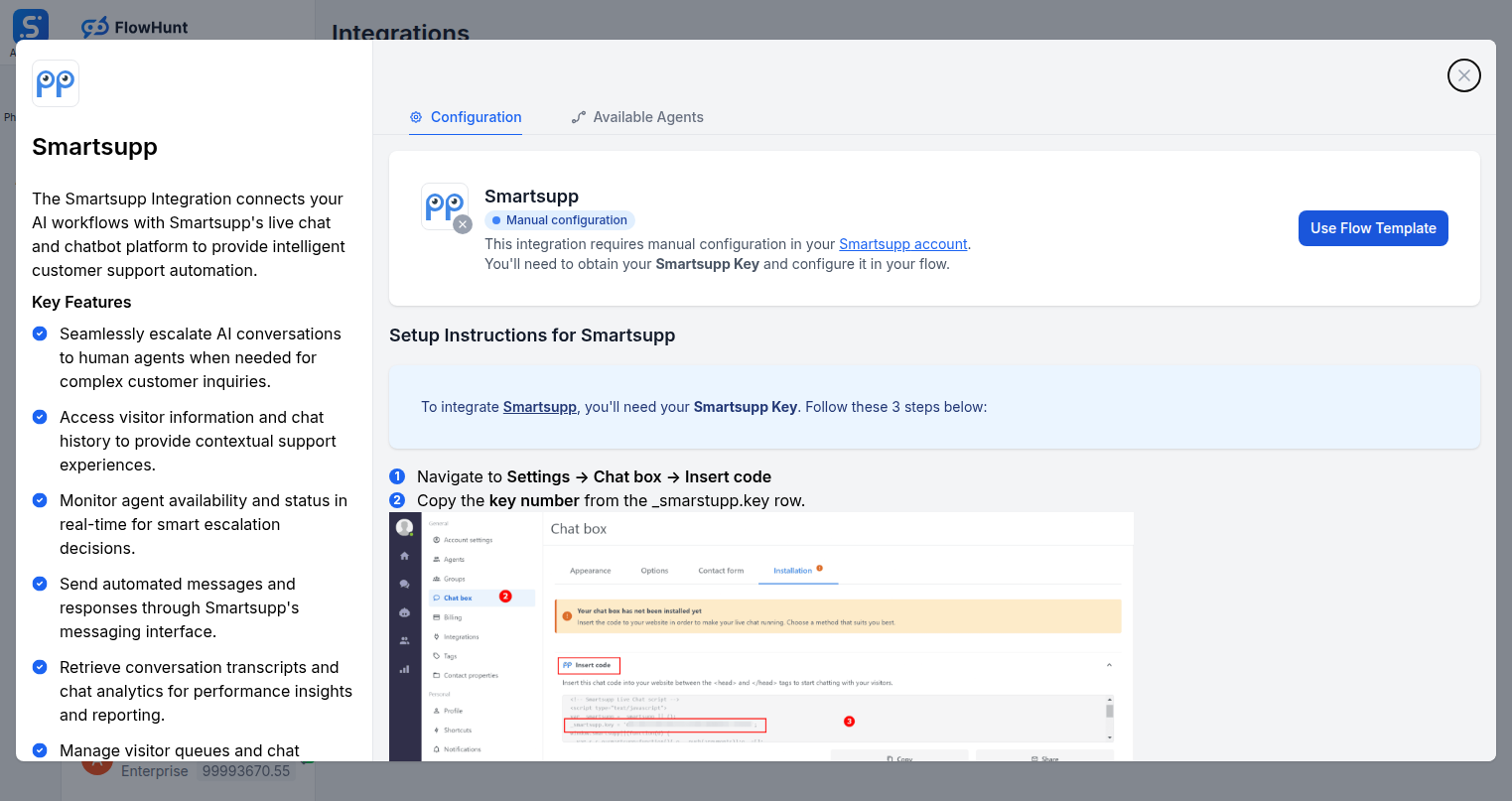Open the Smartsupp account link
This screenshot has width=1512, height=801.
[x=902, y=243]
